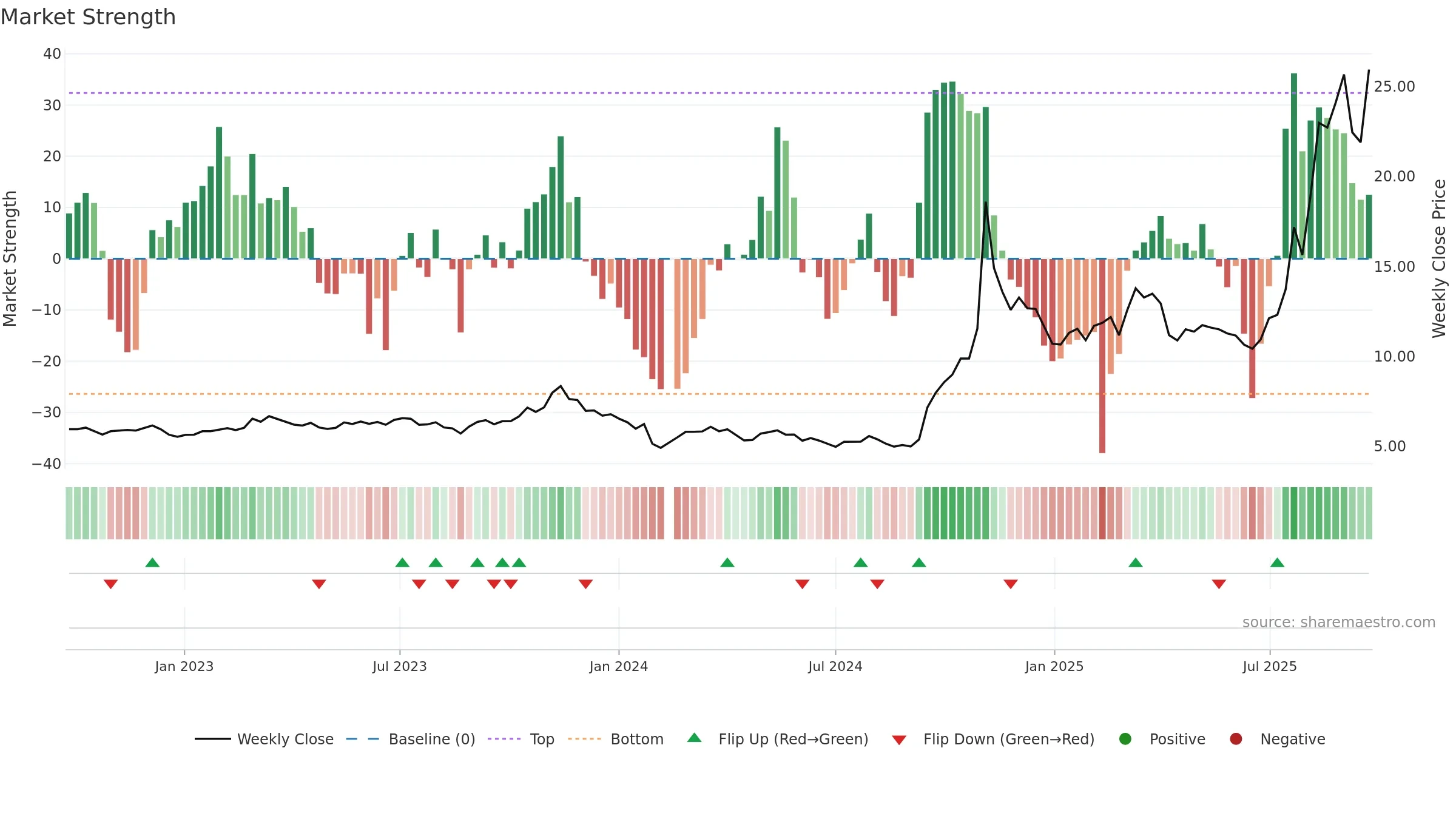Image resolution: width=1456 pixels, height=819 pixels.
Task: Click the orange dotted Bottom legend sample
Action: pos(584,739)
